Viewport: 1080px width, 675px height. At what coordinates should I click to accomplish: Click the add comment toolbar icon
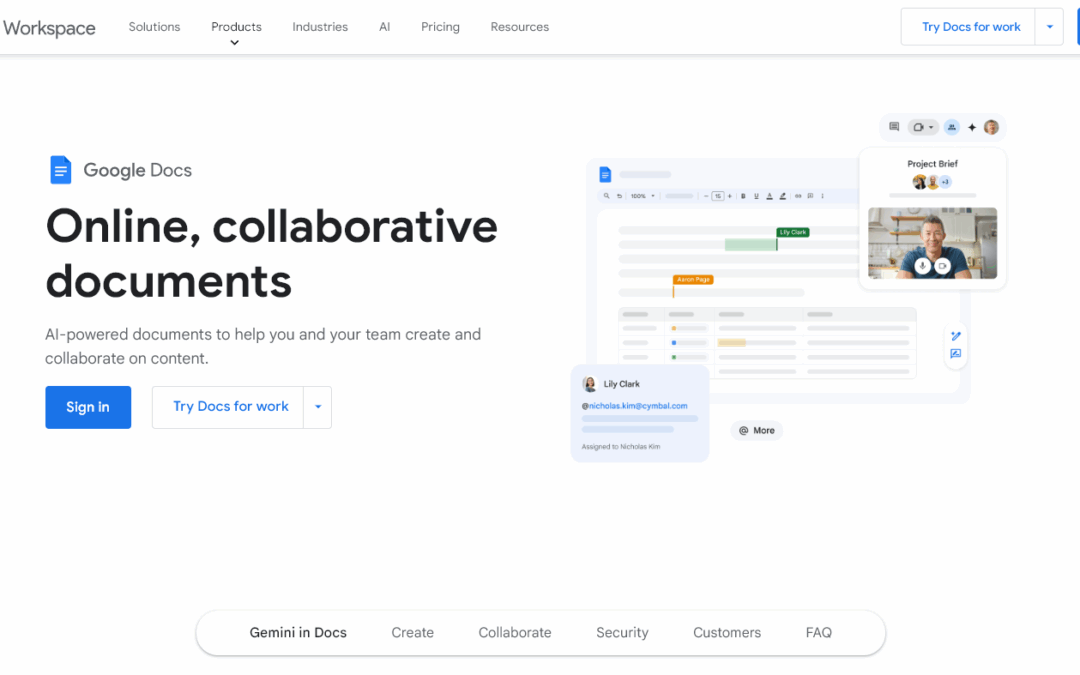click(810, 196)
